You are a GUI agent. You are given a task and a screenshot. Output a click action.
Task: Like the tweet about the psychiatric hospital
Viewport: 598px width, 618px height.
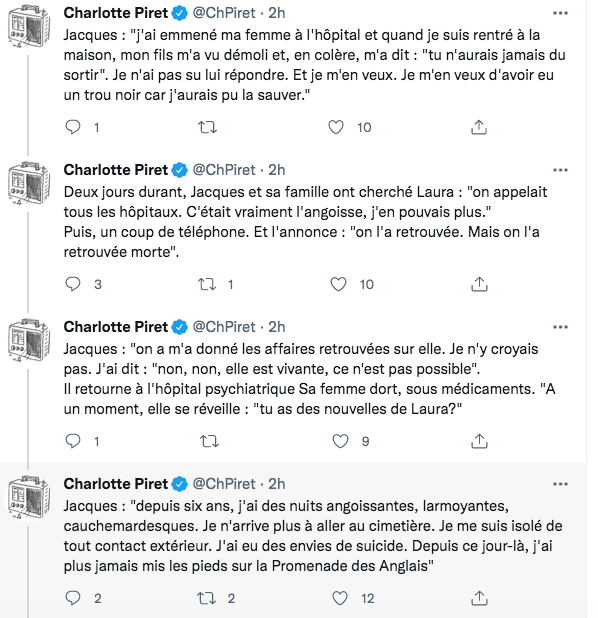(340, 441)
